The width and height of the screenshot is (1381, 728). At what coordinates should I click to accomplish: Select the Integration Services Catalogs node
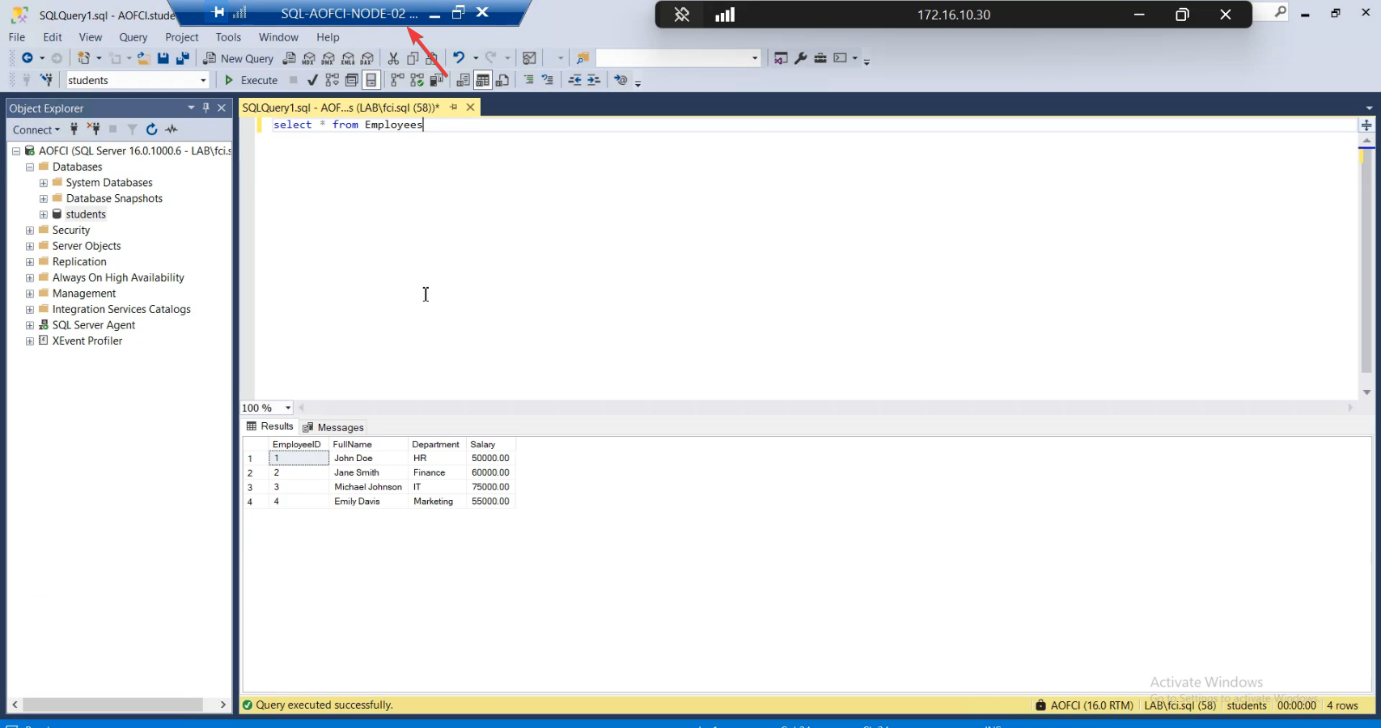coord(121,309)
